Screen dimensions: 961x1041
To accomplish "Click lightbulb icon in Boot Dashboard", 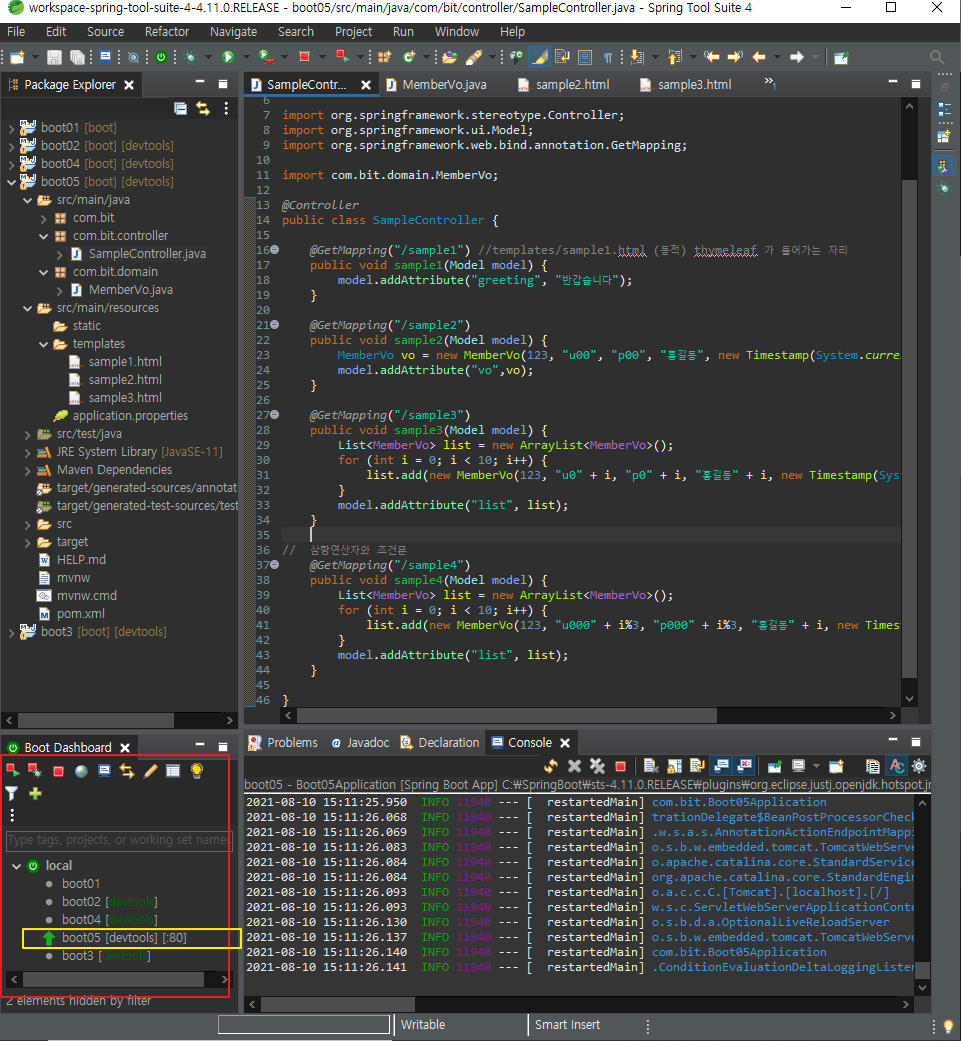I will point(196,771).
